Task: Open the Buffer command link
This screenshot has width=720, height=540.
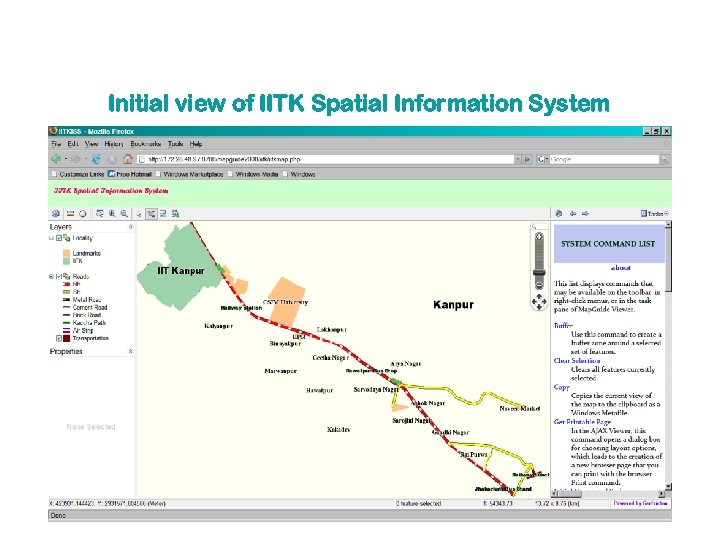Action: point(563,326)
